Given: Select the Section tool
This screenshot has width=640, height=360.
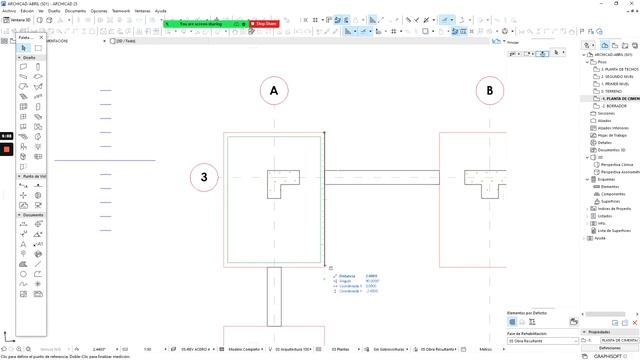Looking at the screenshot, I should [23, 185].
